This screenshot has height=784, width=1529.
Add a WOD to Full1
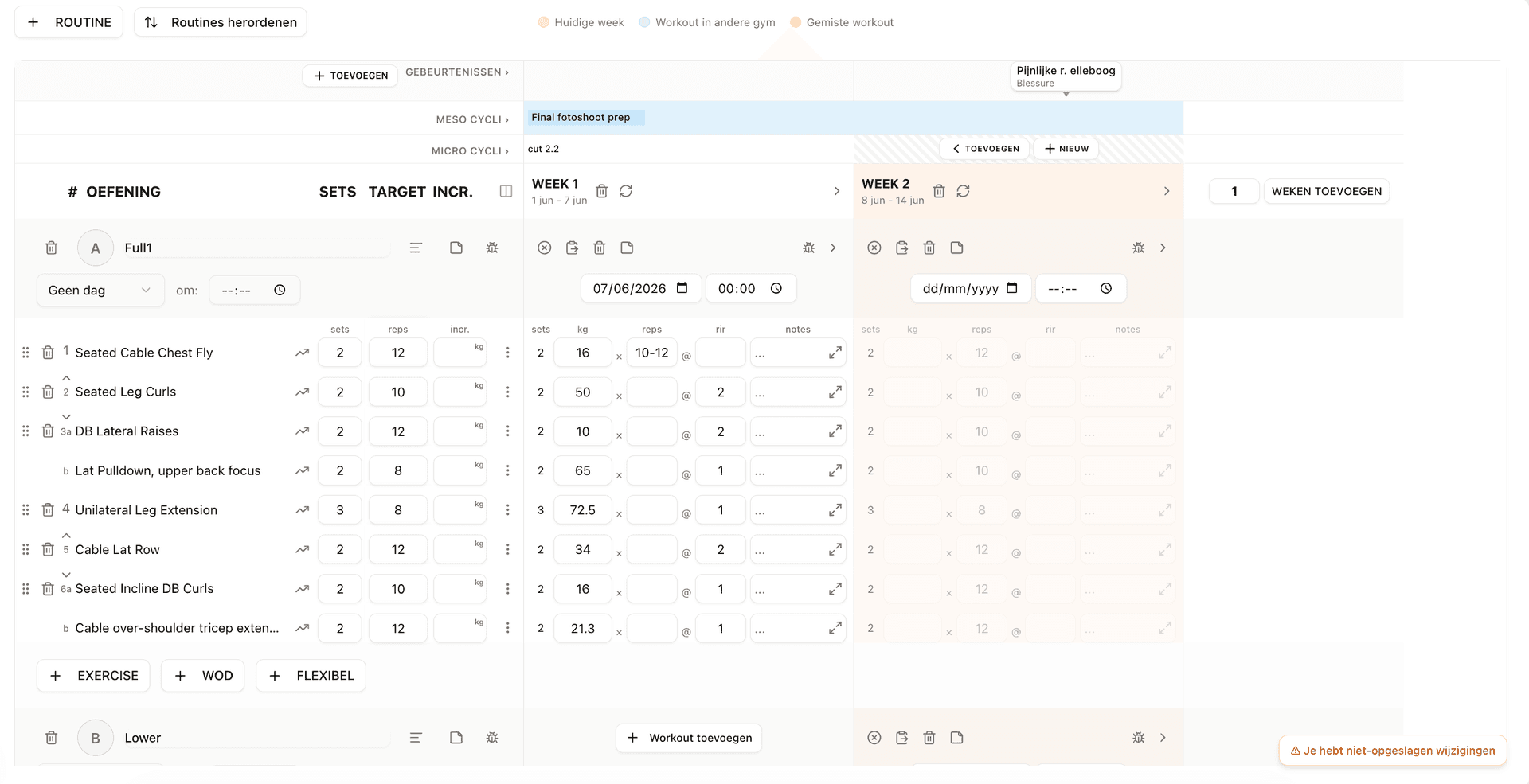point(203,676)
